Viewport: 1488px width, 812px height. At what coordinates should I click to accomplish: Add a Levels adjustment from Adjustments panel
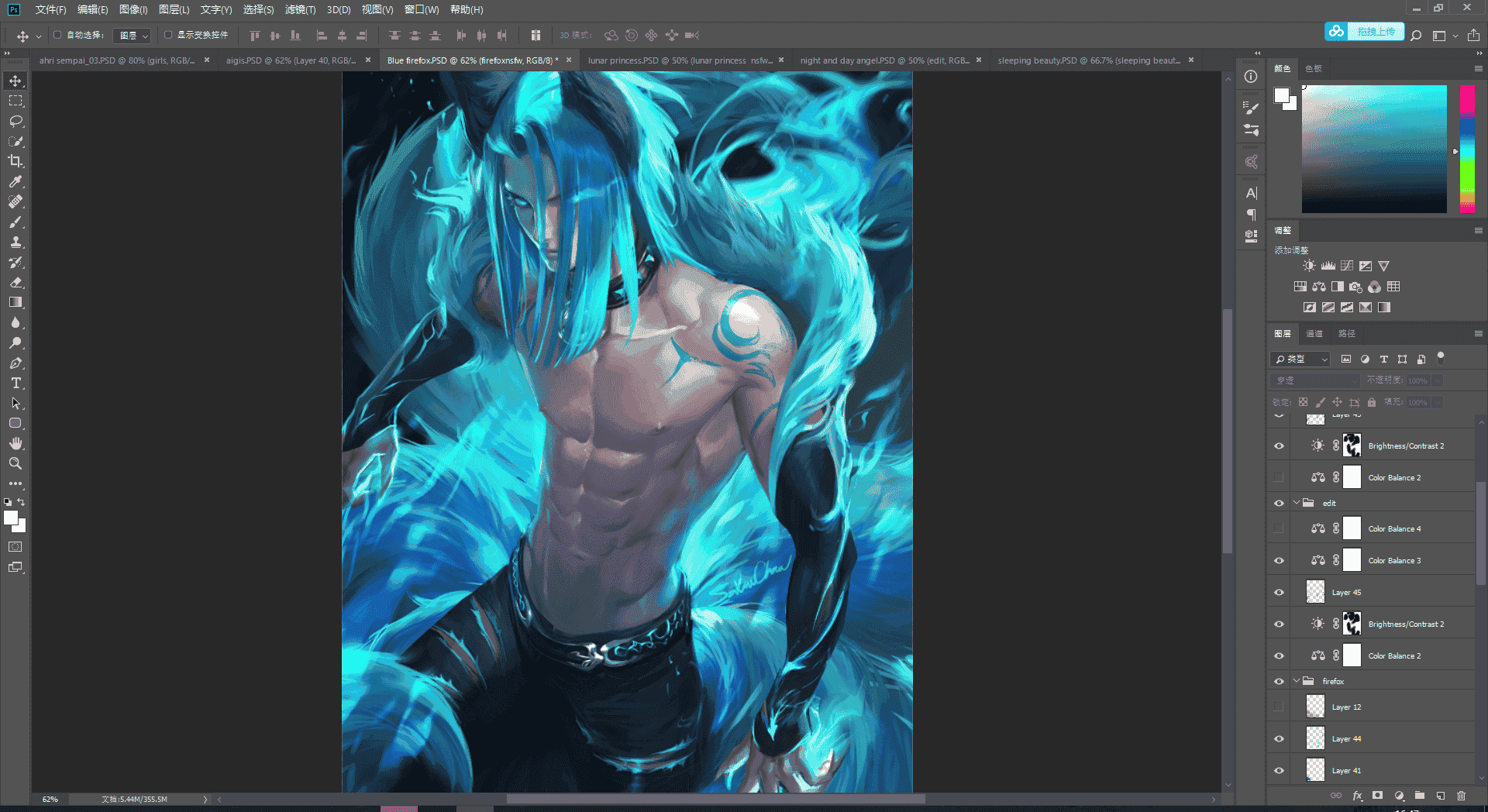pyautogui.click(x=1328, y=266)
